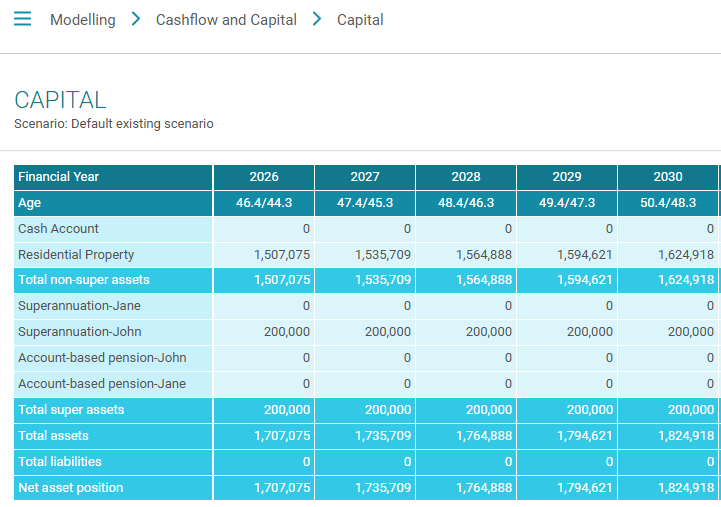Image resolution: width=721 pixels, height=507 pixels.
Task: Select the 2027 column header
Action: 365,177
